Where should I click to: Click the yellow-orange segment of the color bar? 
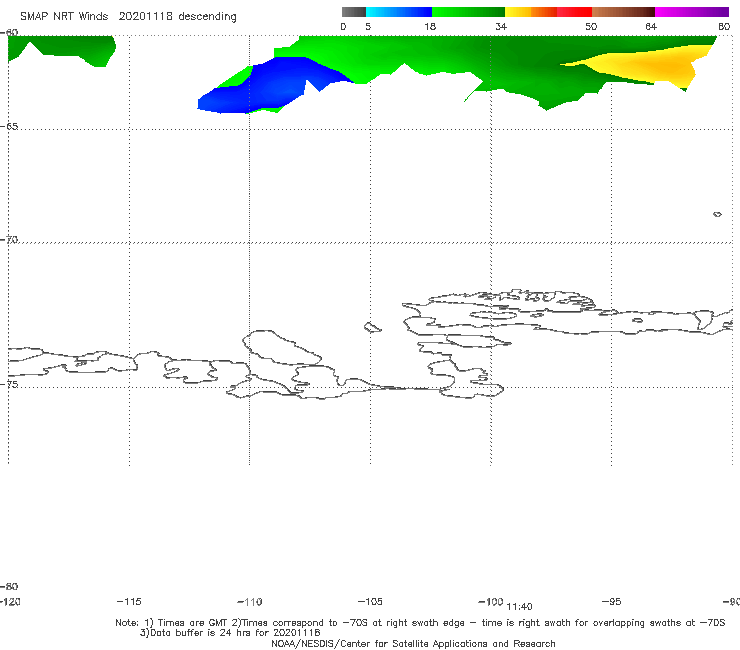pyautogui.click(x=531, y=12)
